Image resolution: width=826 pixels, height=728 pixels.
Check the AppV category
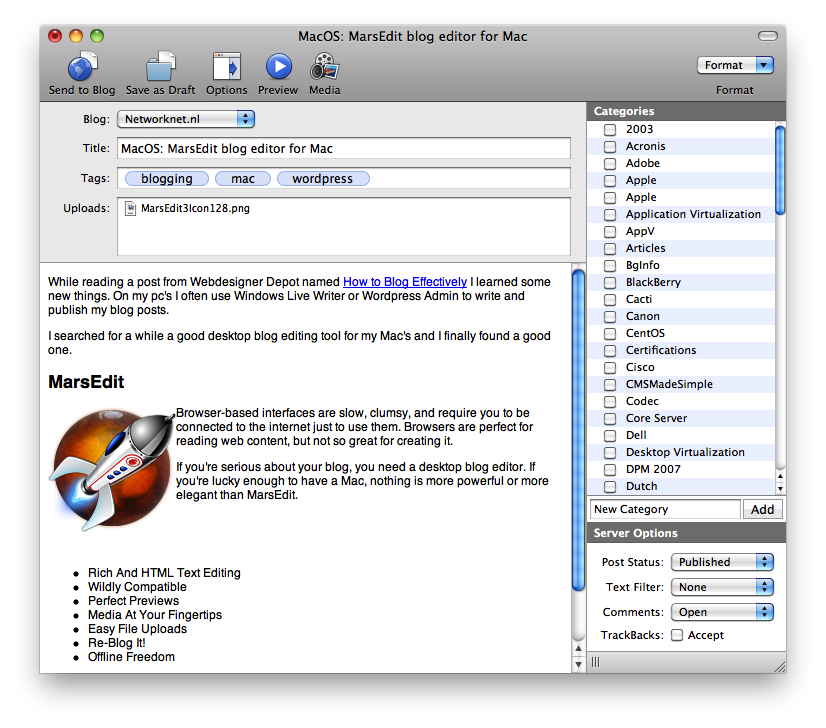coord(610,231)
